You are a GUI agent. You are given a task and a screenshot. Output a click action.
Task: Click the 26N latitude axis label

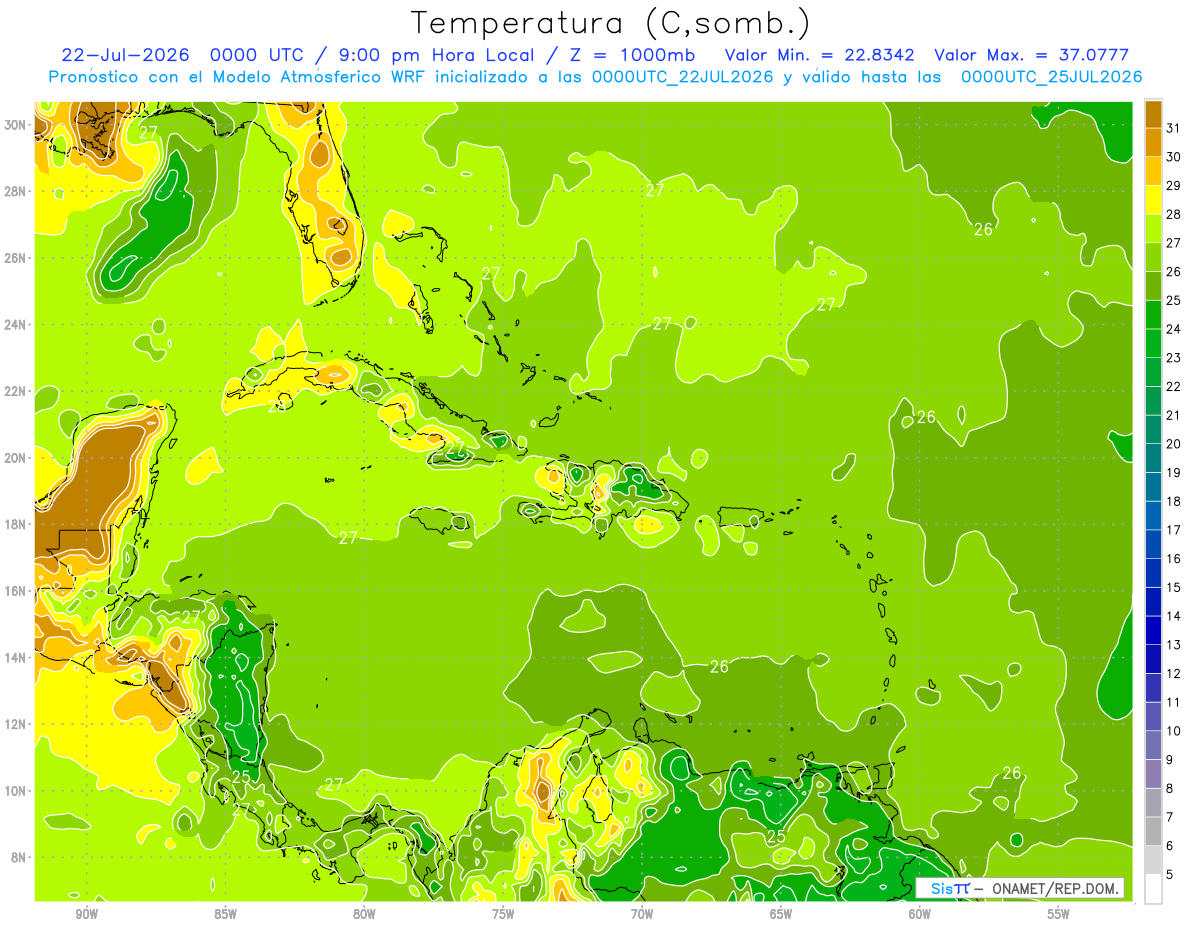pos(16,258)
